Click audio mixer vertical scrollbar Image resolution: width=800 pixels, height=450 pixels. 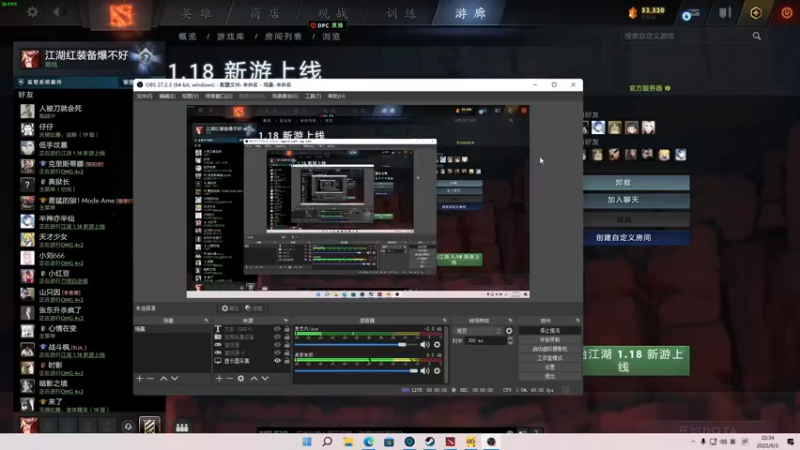[x=446, y=354]
